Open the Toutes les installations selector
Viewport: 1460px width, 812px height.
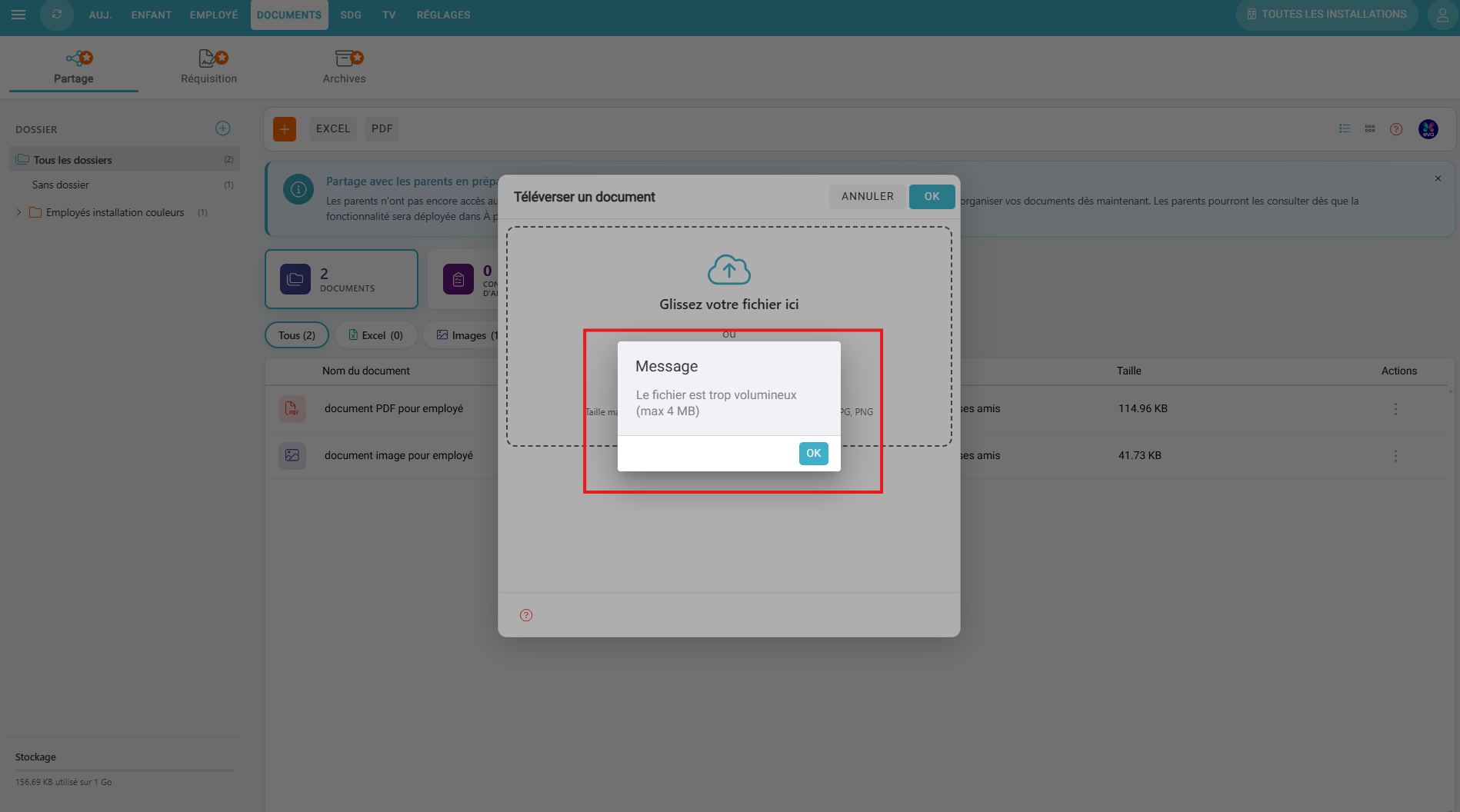click(x=1327, y=15)
